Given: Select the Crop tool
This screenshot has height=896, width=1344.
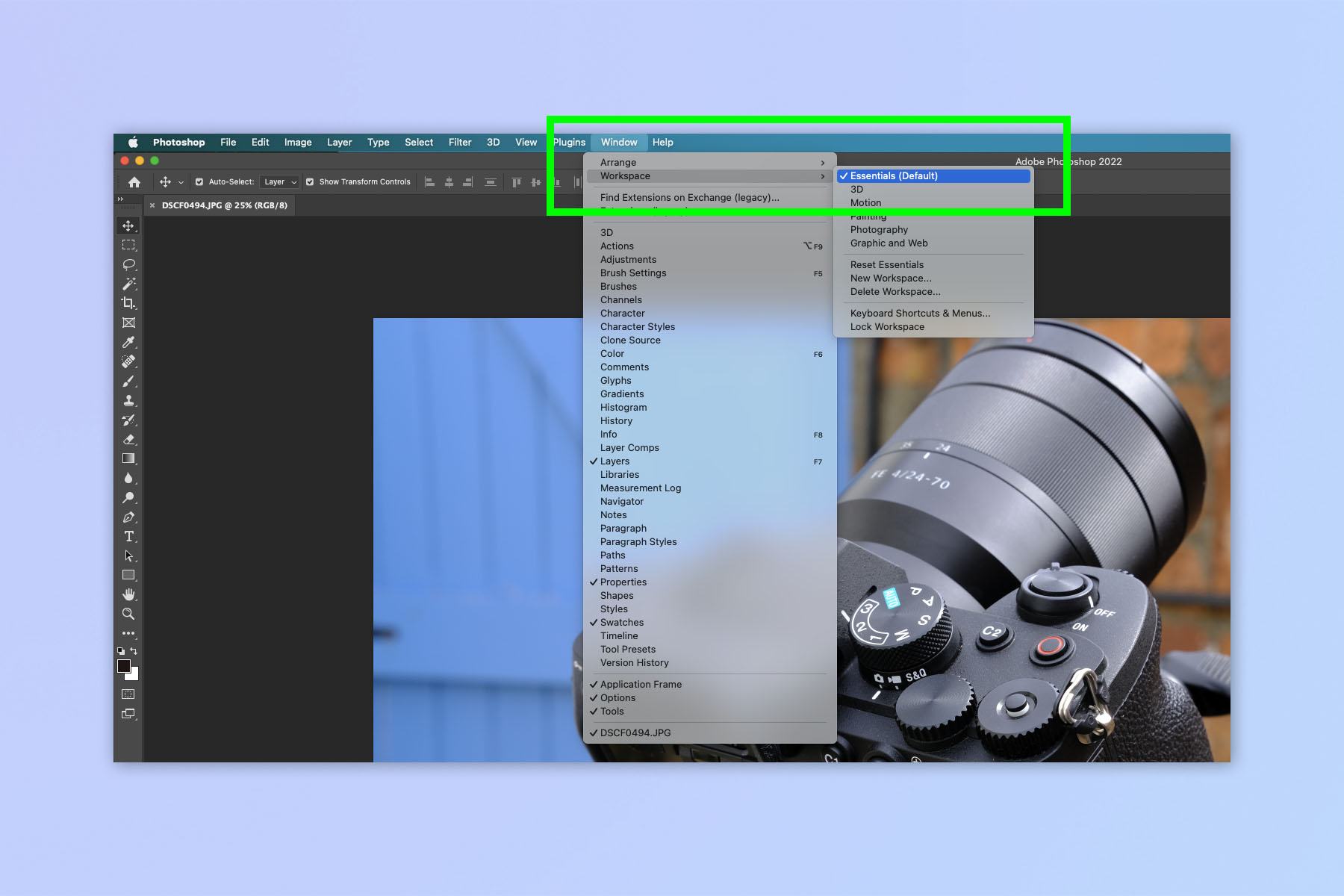Looking at the screenshot, I should (128, 303).
